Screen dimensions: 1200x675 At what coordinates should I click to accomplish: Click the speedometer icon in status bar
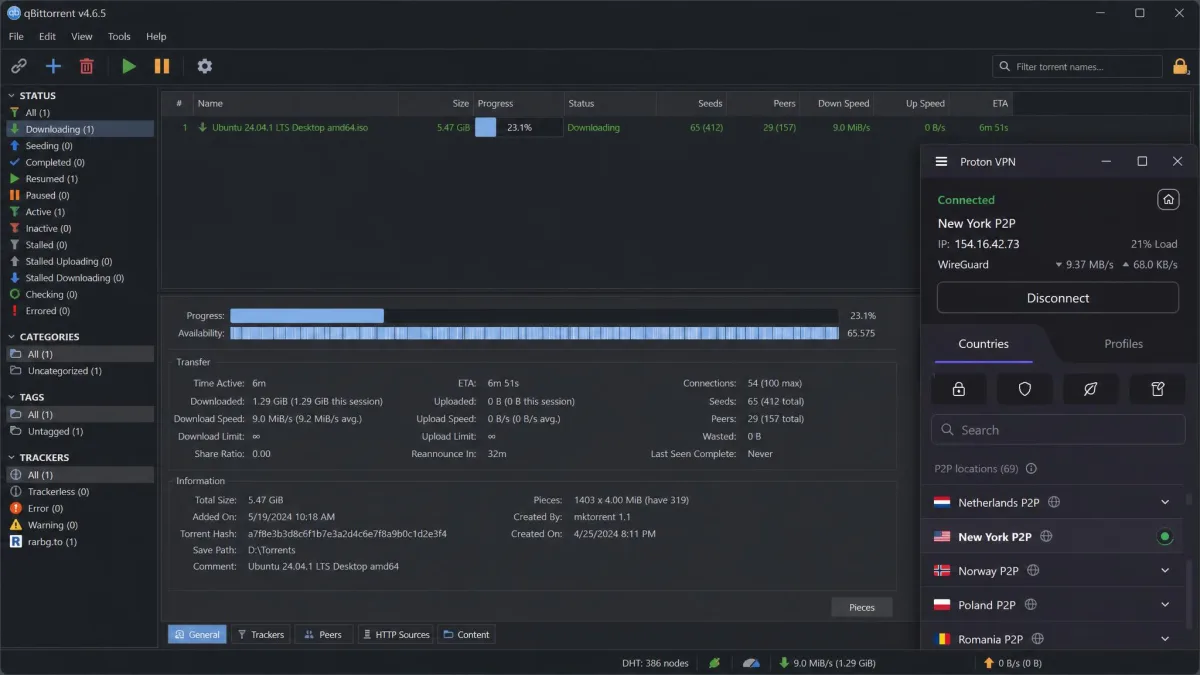coord(752,663)
